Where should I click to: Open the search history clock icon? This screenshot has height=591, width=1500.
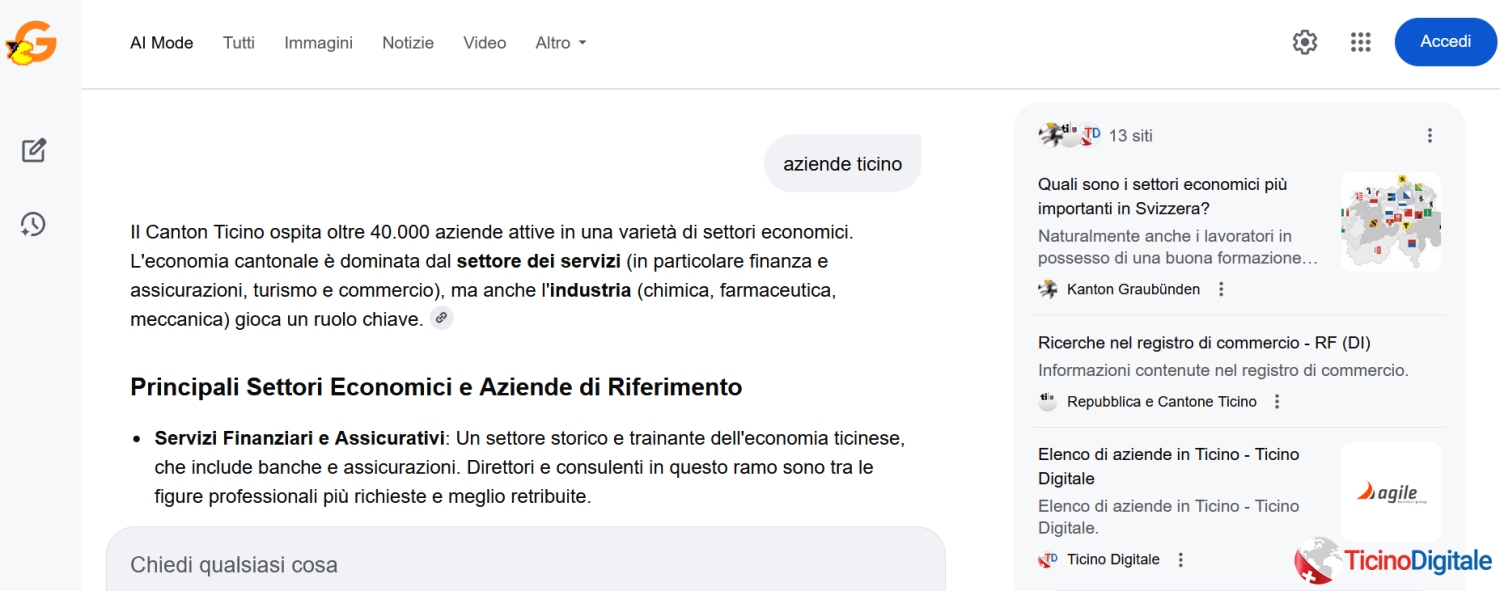[x=33, y=224]
